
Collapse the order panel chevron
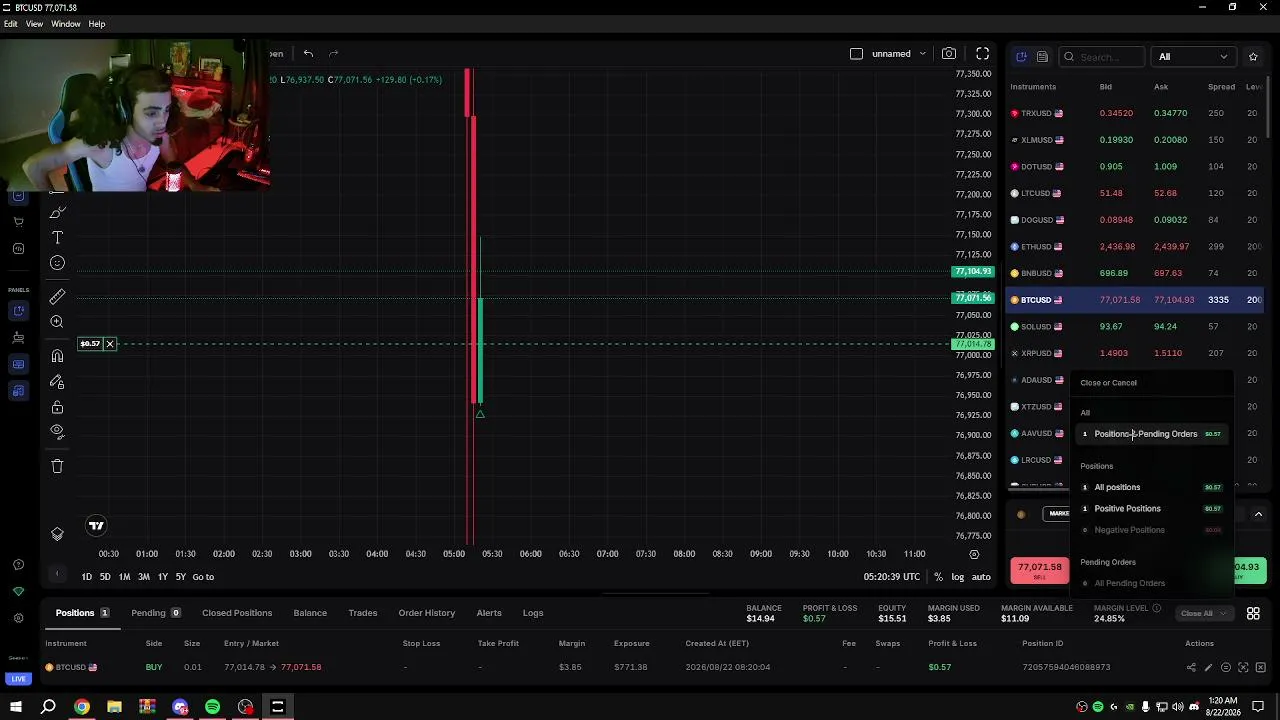click(1258, 514)
